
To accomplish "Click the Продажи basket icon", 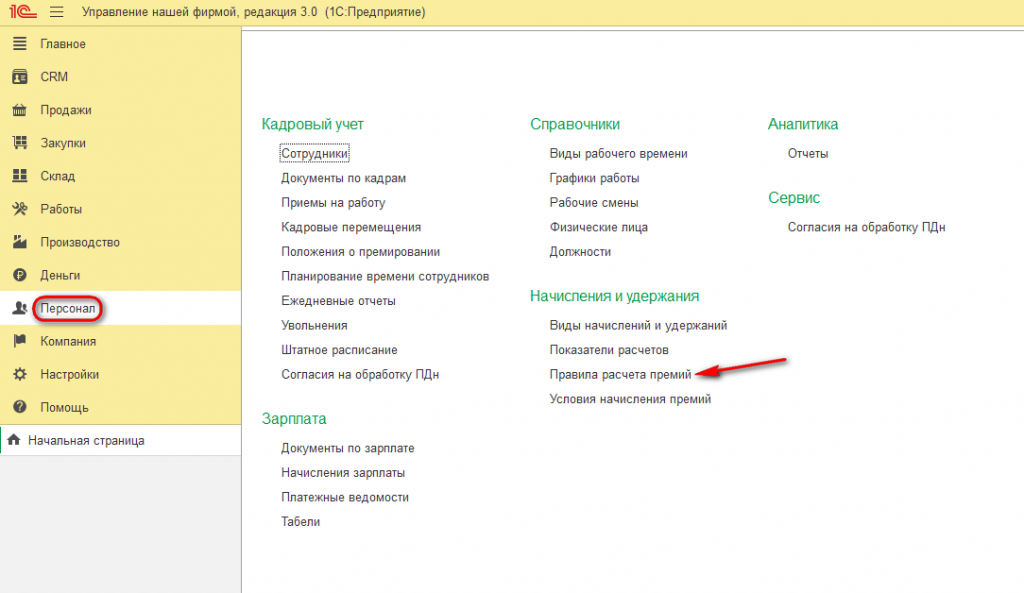I will pyautogui.click(x=20, y=110).
